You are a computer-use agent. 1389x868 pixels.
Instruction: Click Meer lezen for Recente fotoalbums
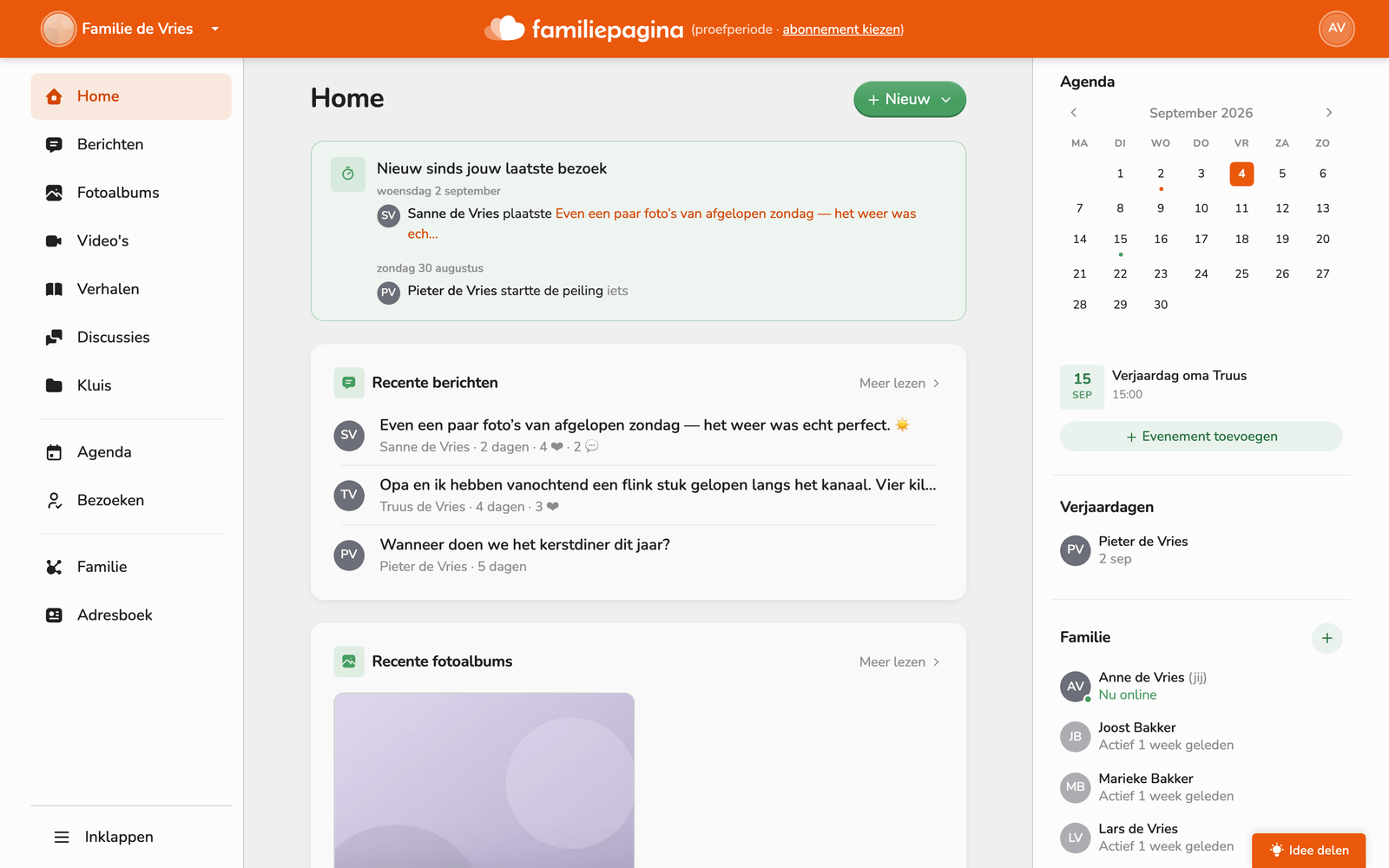[x=899, y=661]
